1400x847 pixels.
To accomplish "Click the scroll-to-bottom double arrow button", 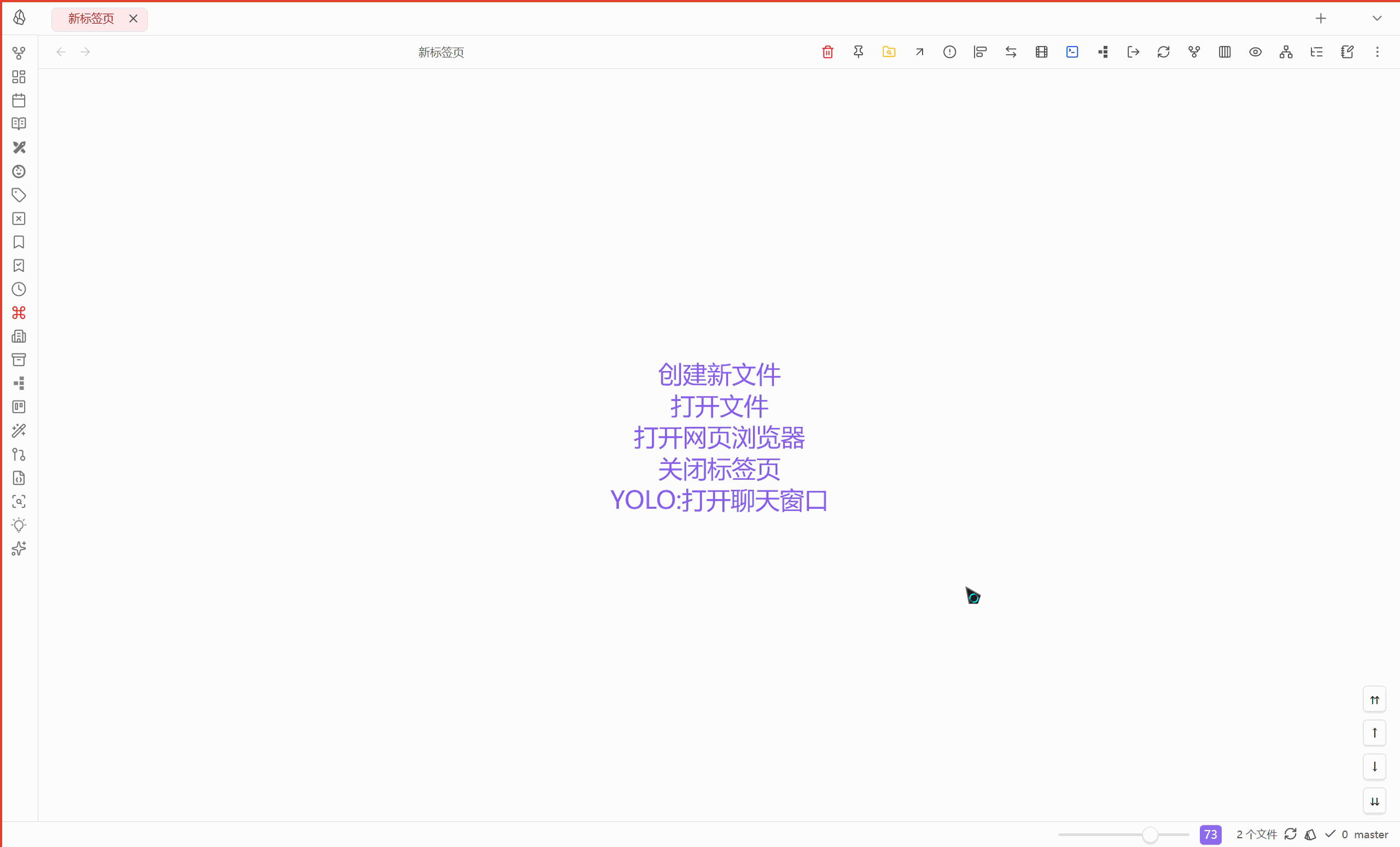I will point(1374,802).
